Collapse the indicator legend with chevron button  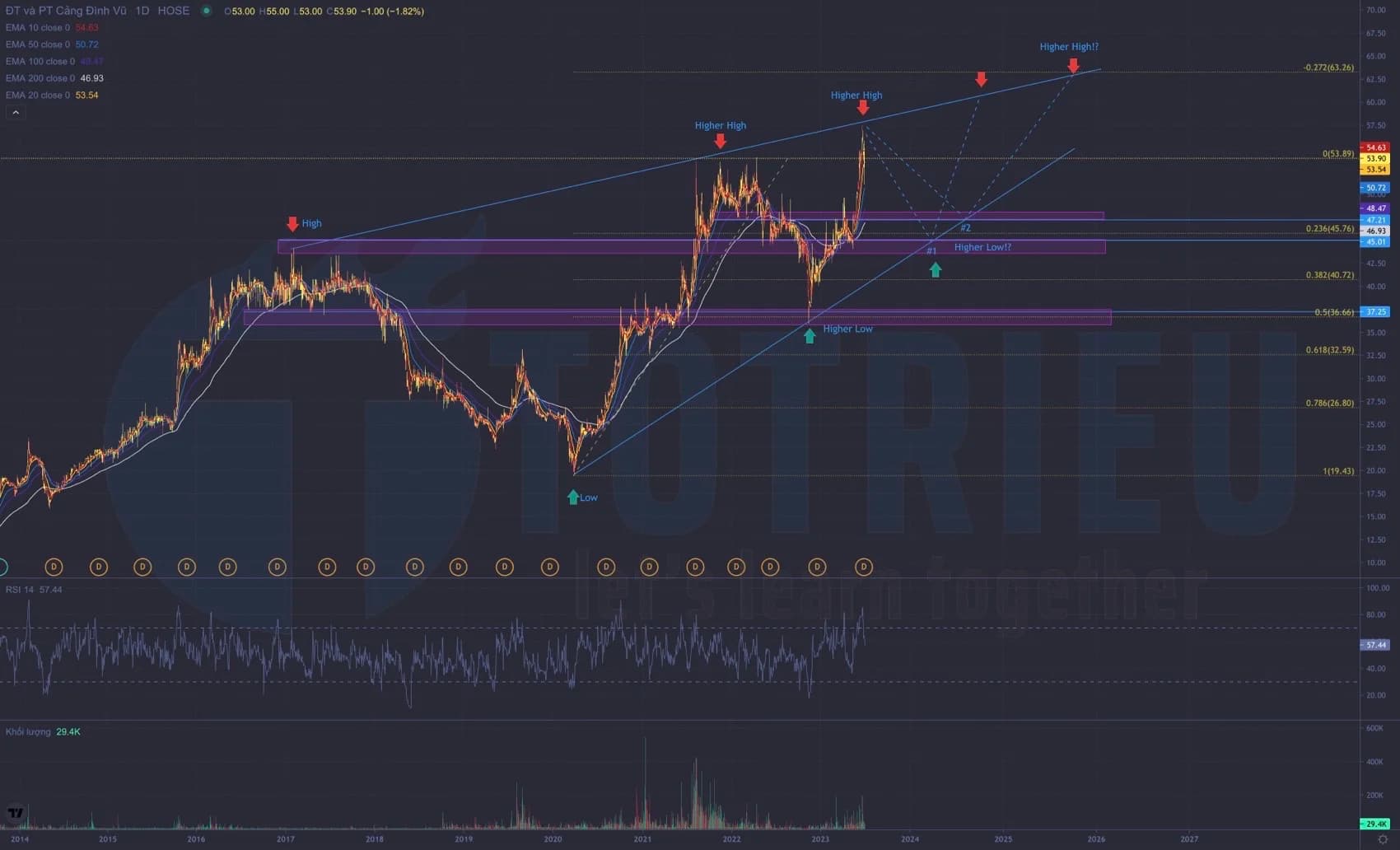coord(15,113)
